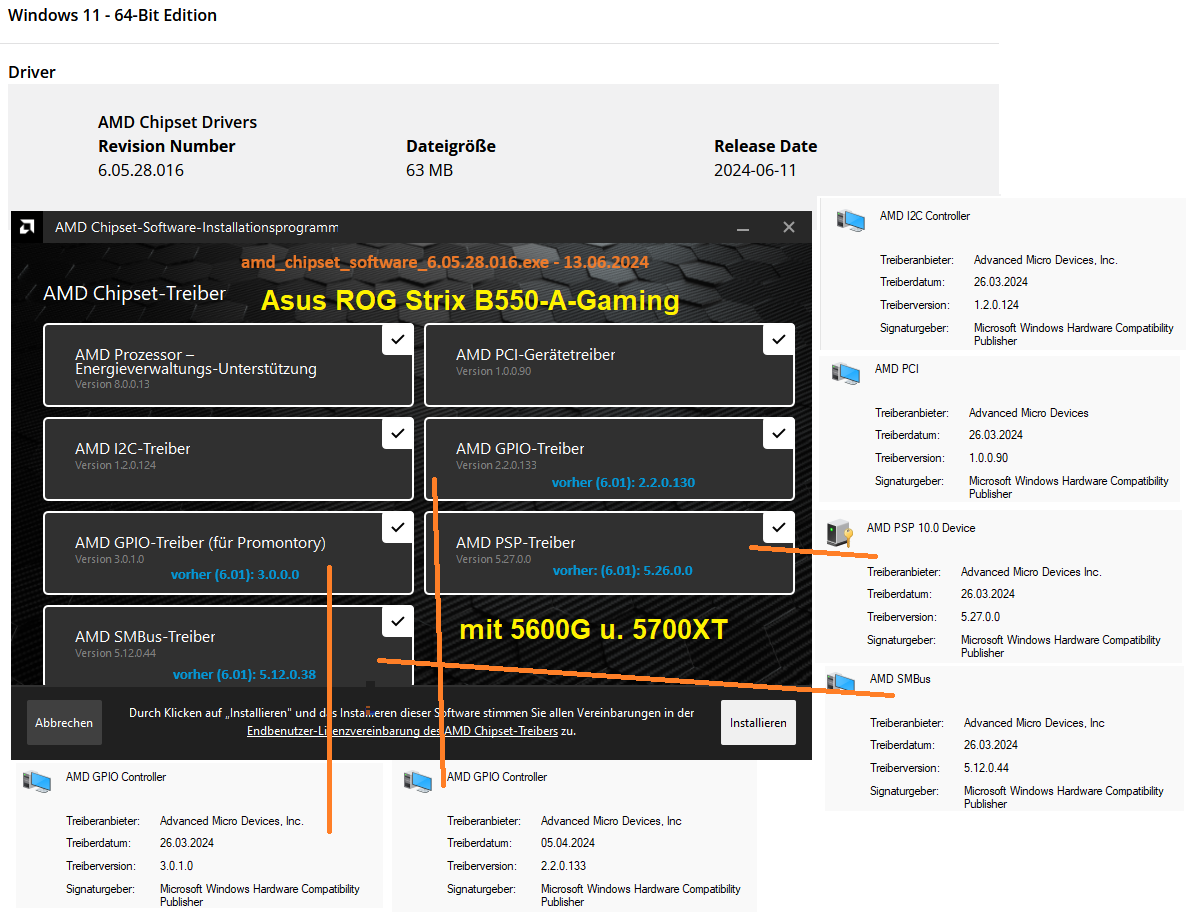This screenshot has width=1188, height=912.
Task: Uncheck the AMD GPIO-Treiber version 2.2.0.133 checkbox
Action: coord(779,433)
